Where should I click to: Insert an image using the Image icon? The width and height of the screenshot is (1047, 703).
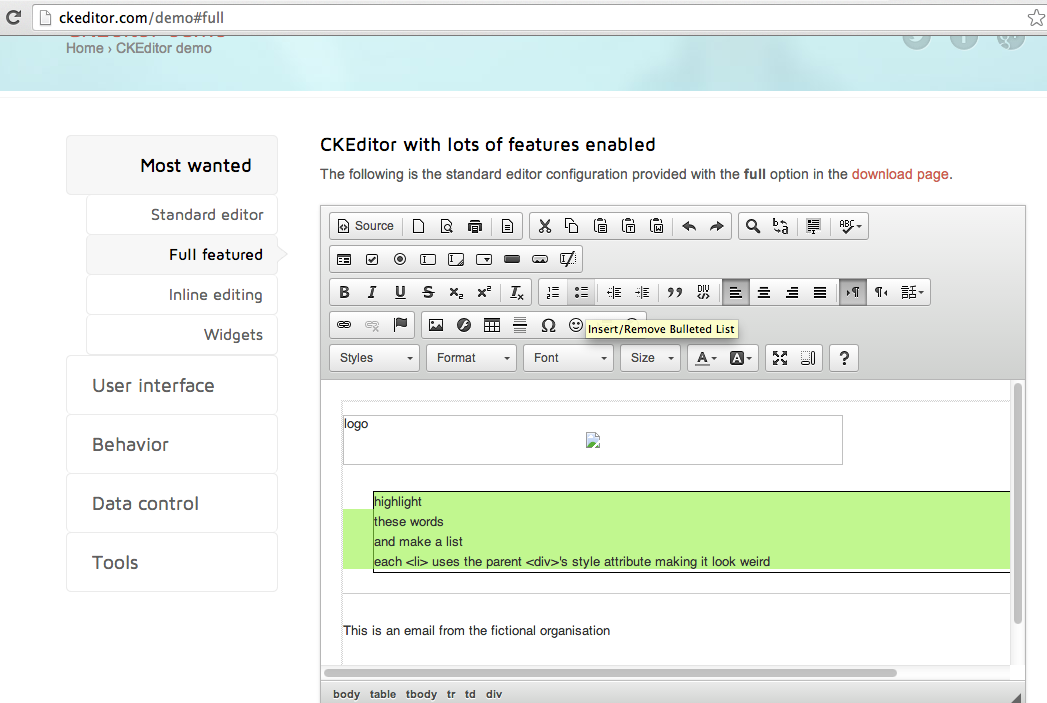point(436,325)
